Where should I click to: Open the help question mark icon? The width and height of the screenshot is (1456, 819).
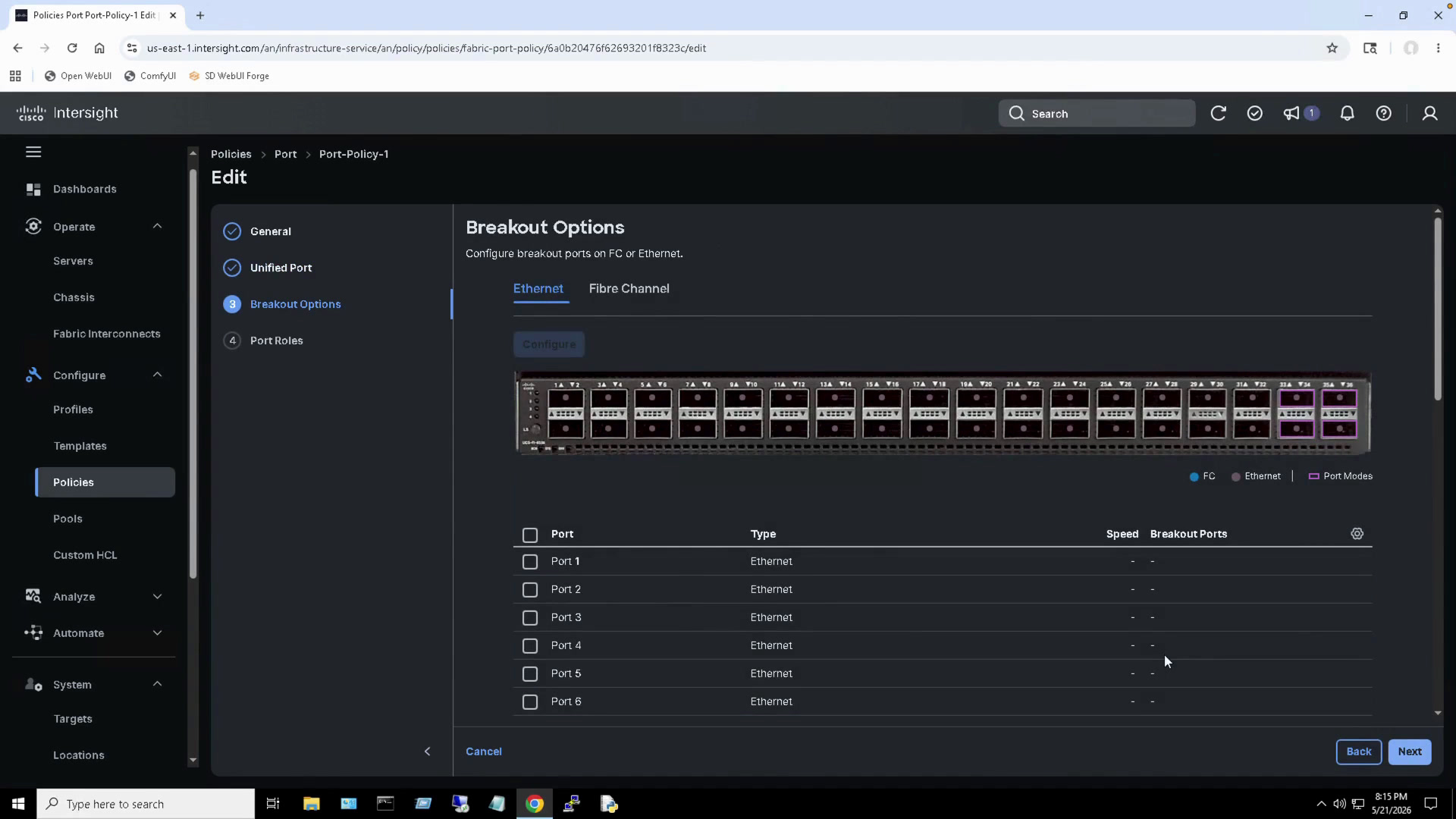[x=1384, y=114]
